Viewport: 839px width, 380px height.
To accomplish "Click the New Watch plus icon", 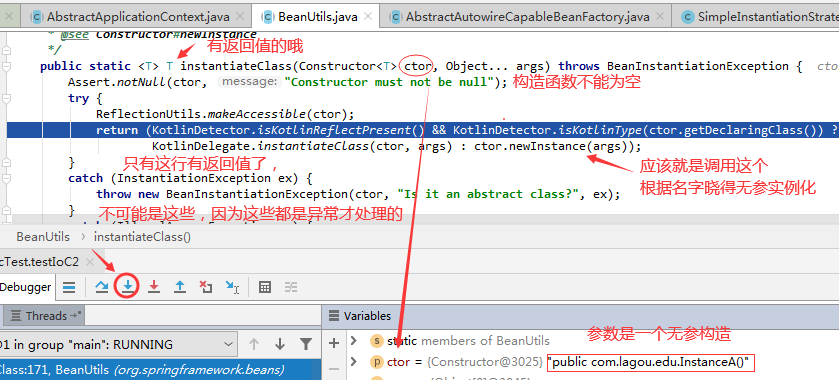I will pyautogui.click(x=334, y=343).
